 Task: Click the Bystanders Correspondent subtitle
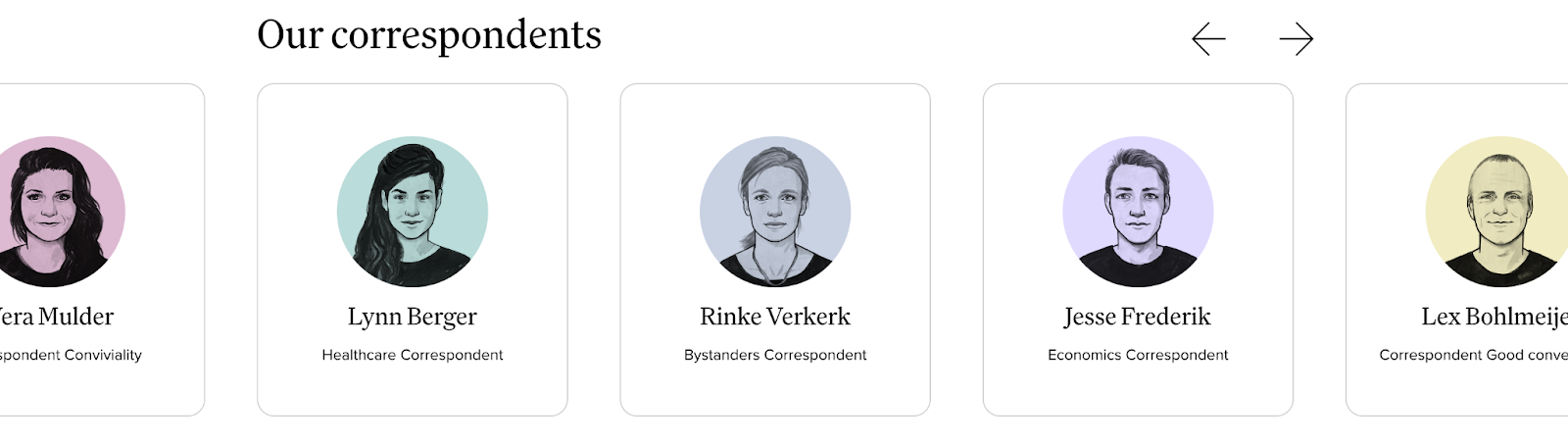[775, 355]
